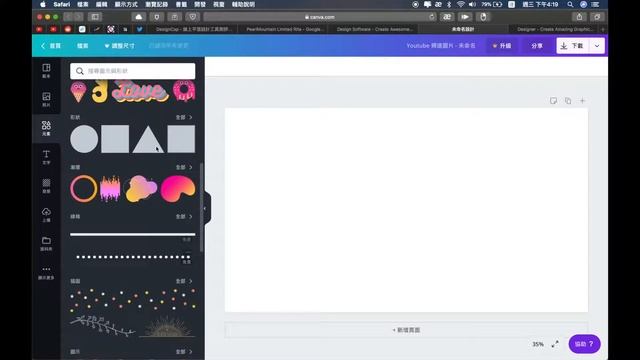Click the Download (下載) button

[573, 46]
